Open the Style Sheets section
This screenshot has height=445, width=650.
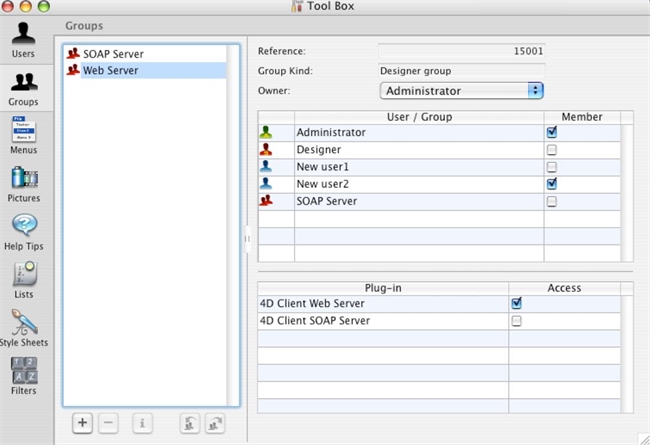(24, 326)
